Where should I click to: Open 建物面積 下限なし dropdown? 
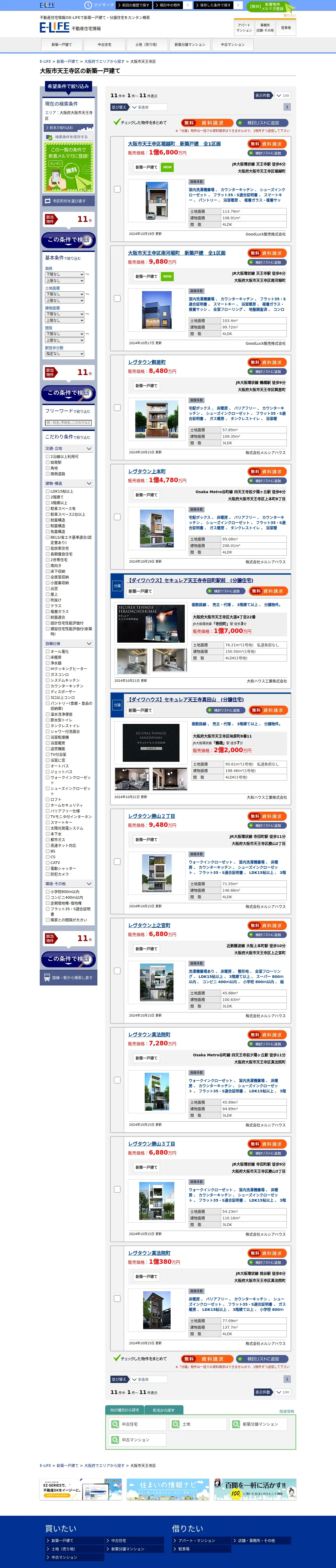64,314
